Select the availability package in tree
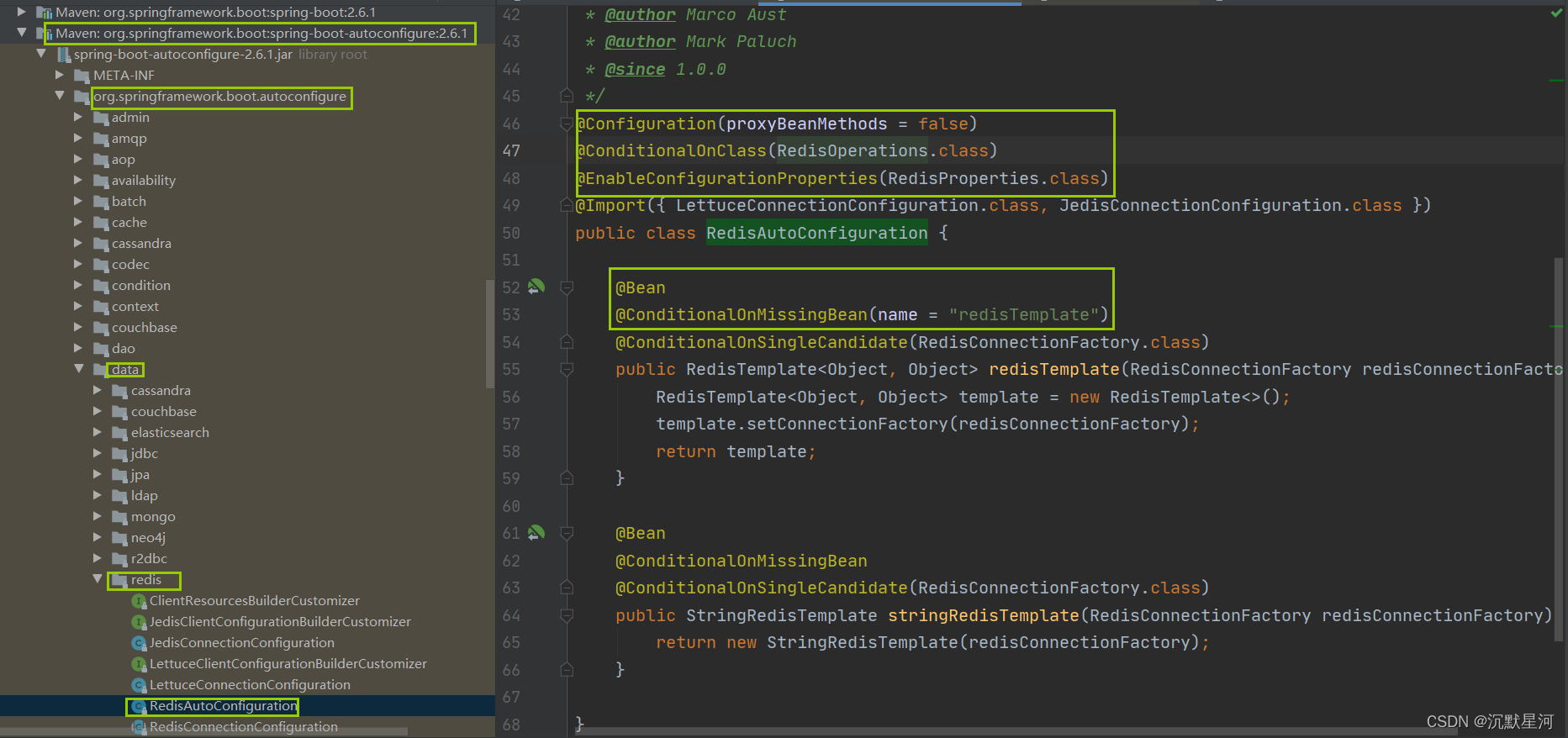 pyautogui.click(x=144, y=181)
